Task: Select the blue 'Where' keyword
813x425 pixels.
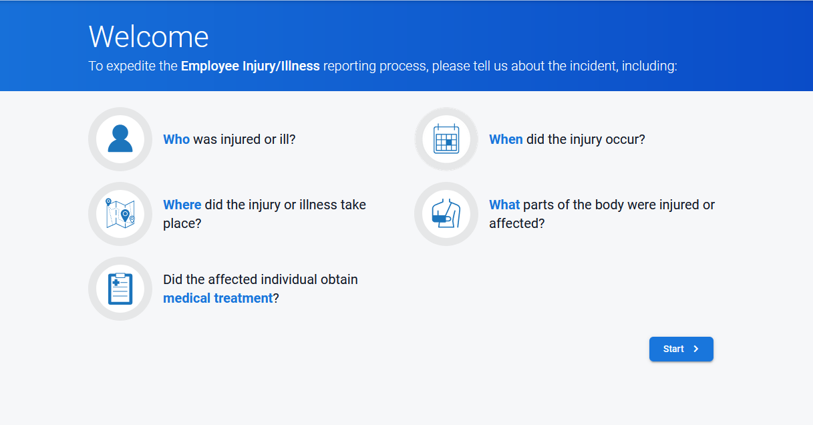Action: pos(182,205)
